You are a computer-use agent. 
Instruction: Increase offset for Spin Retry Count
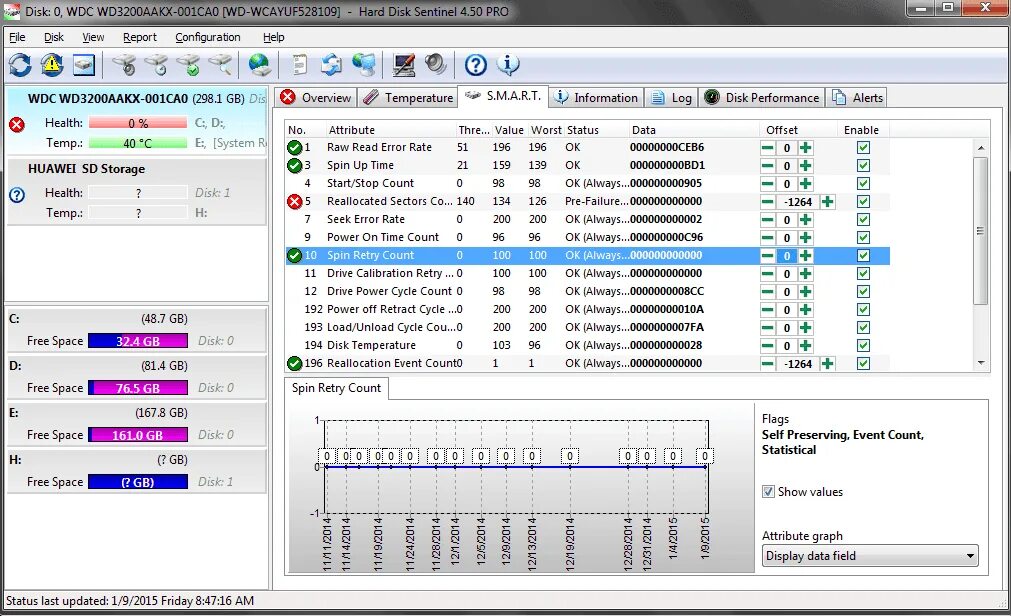tap(805, 255)
